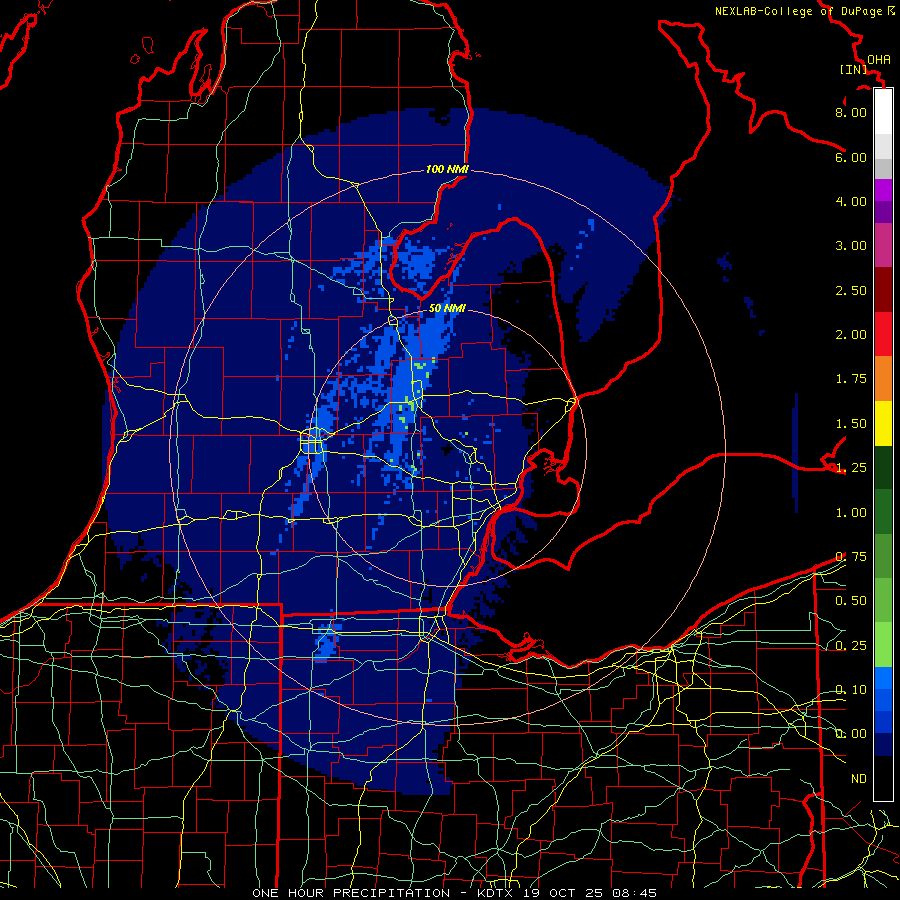Click the 4.00 legend value
900x900 pixels.
pos(851,201)
